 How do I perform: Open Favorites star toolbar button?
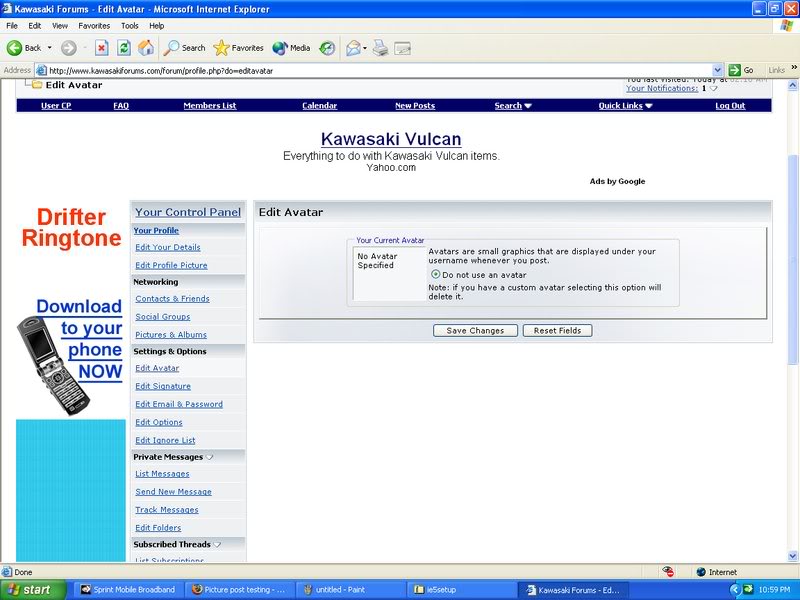coord(238,48)
